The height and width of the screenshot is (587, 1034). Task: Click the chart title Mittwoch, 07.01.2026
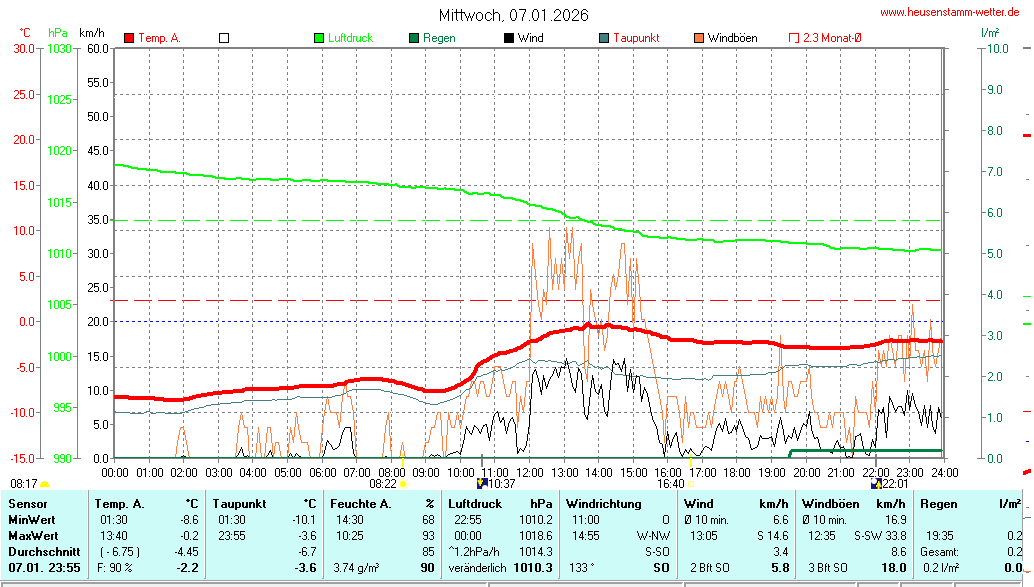pyautogui.click(x=514, y=15)
